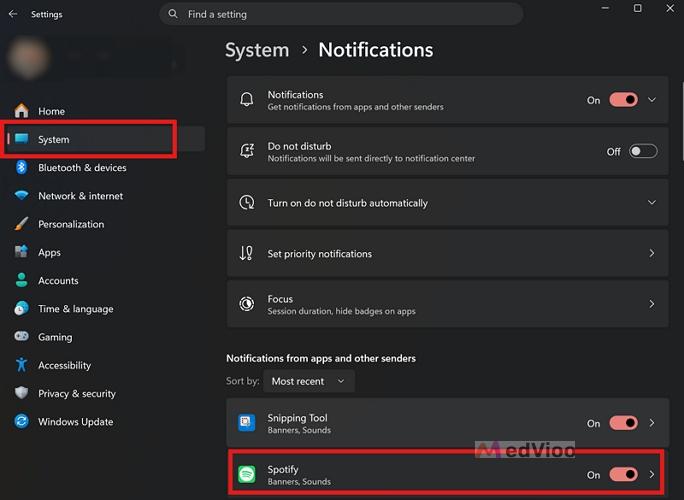Image resolution: width=684 pixels, height=500 pixels.
Task: Click the System sidebar label
Action: click(53, 139)
